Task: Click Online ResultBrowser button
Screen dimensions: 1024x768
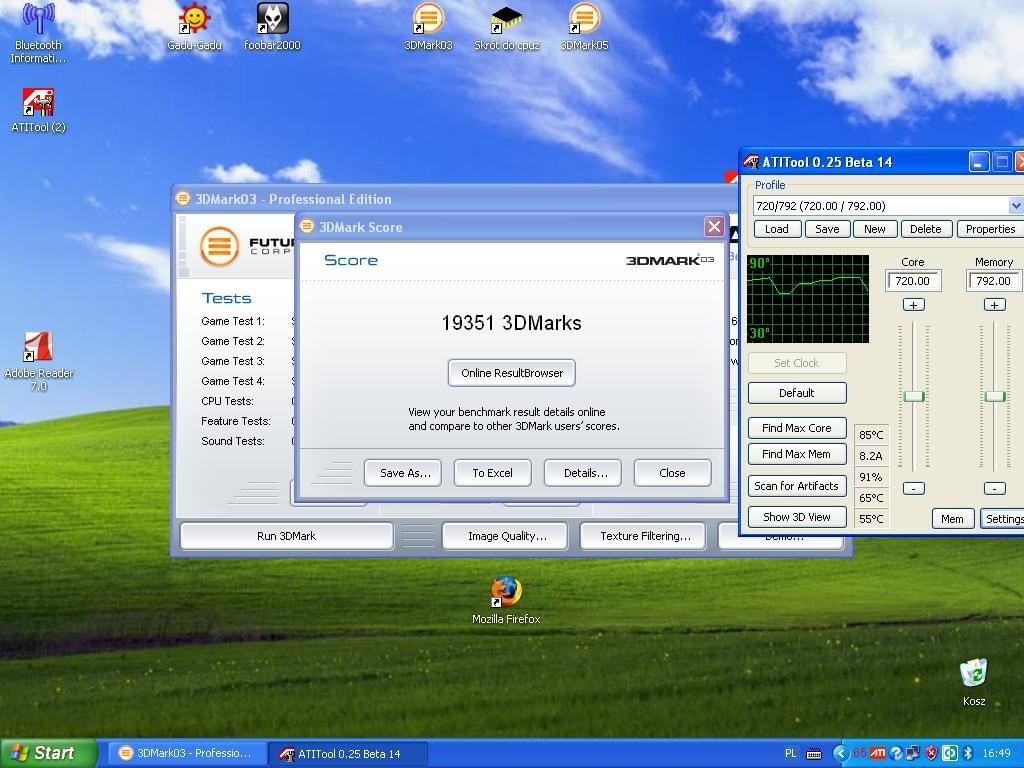Action: tap(512, 373)
